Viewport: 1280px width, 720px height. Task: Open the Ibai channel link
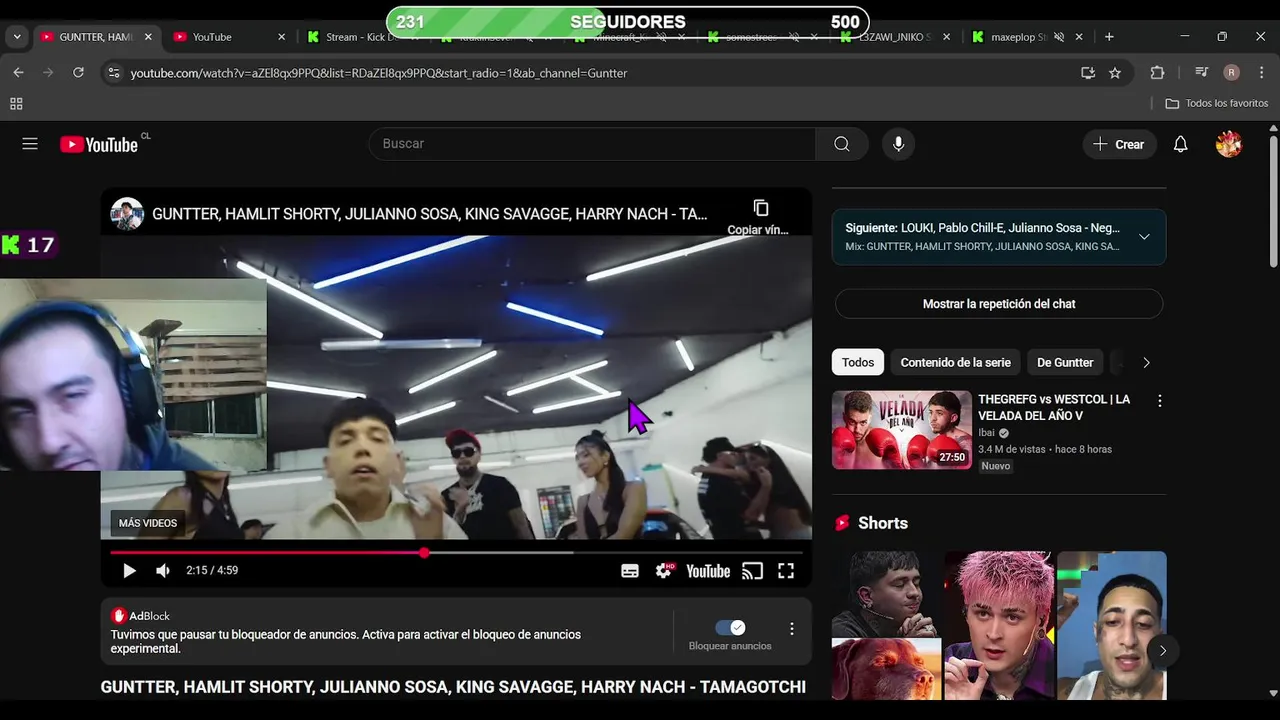click(x=986, y=433)
